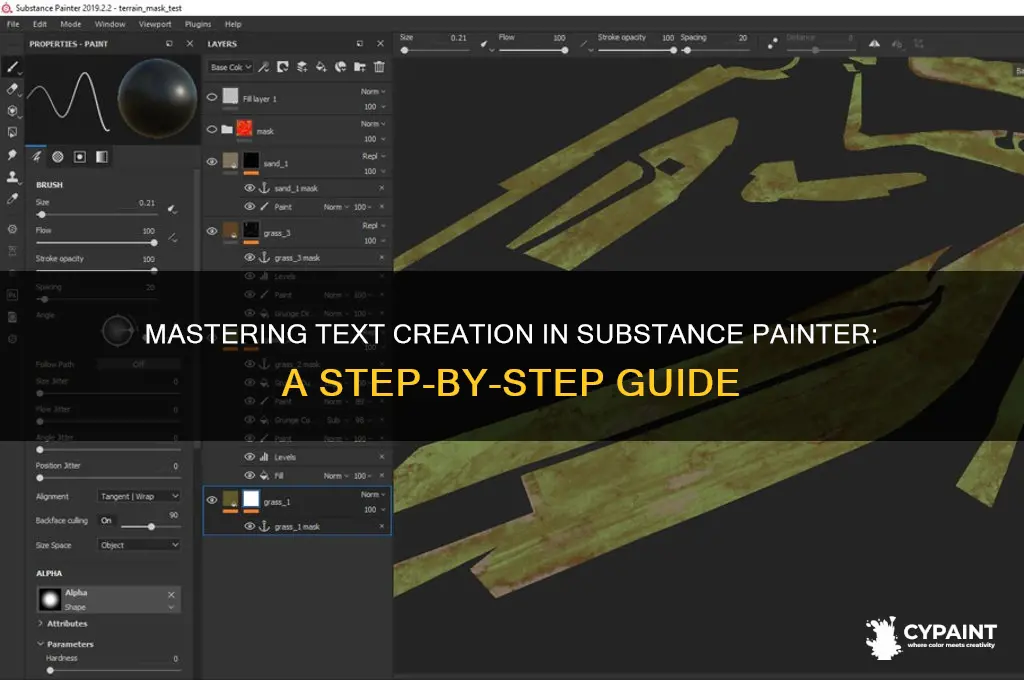Select the Projection tool
The width and height of the screenshot is (1024, 680).
click(12, 110)
